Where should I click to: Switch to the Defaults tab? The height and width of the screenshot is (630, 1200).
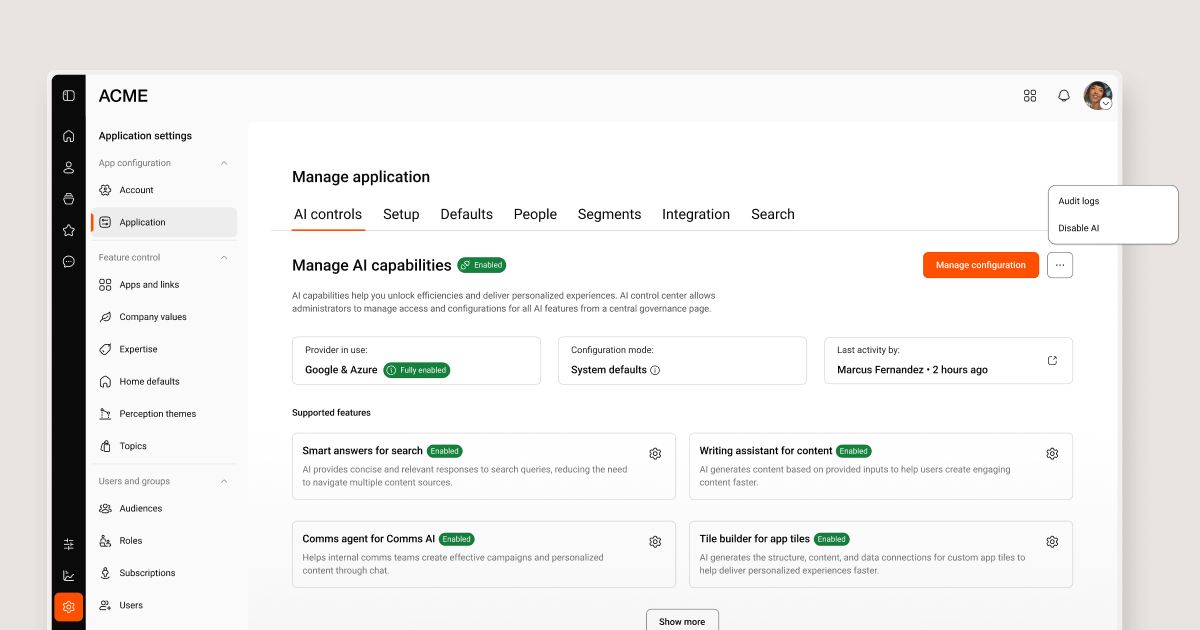467,214
